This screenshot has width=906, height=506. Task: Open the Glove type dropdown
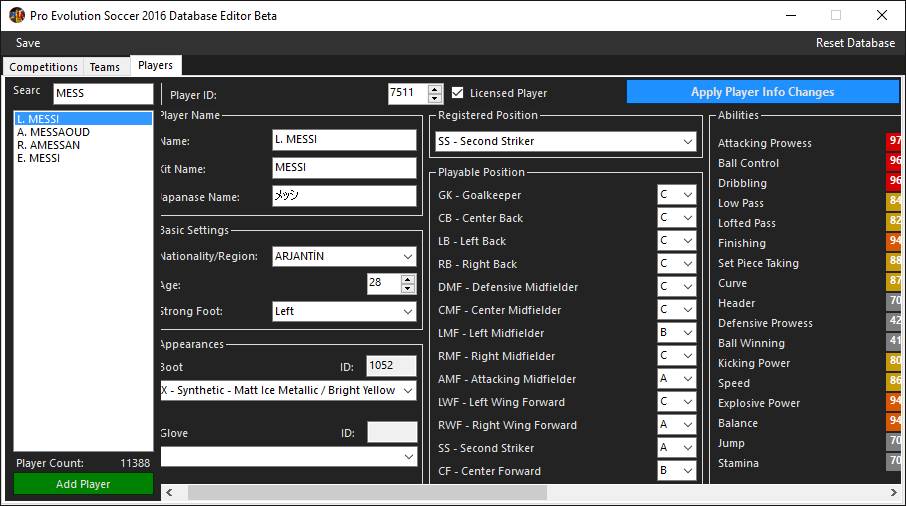point(288,457)
